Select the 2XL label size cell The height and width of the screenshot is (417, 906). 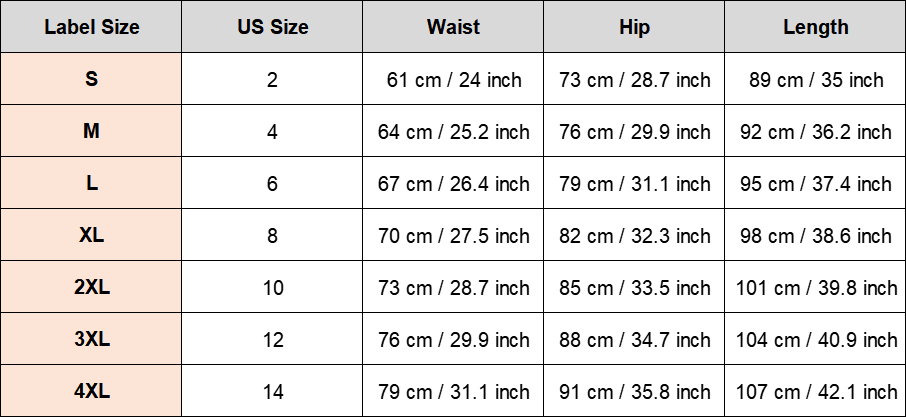click(91, 286)
